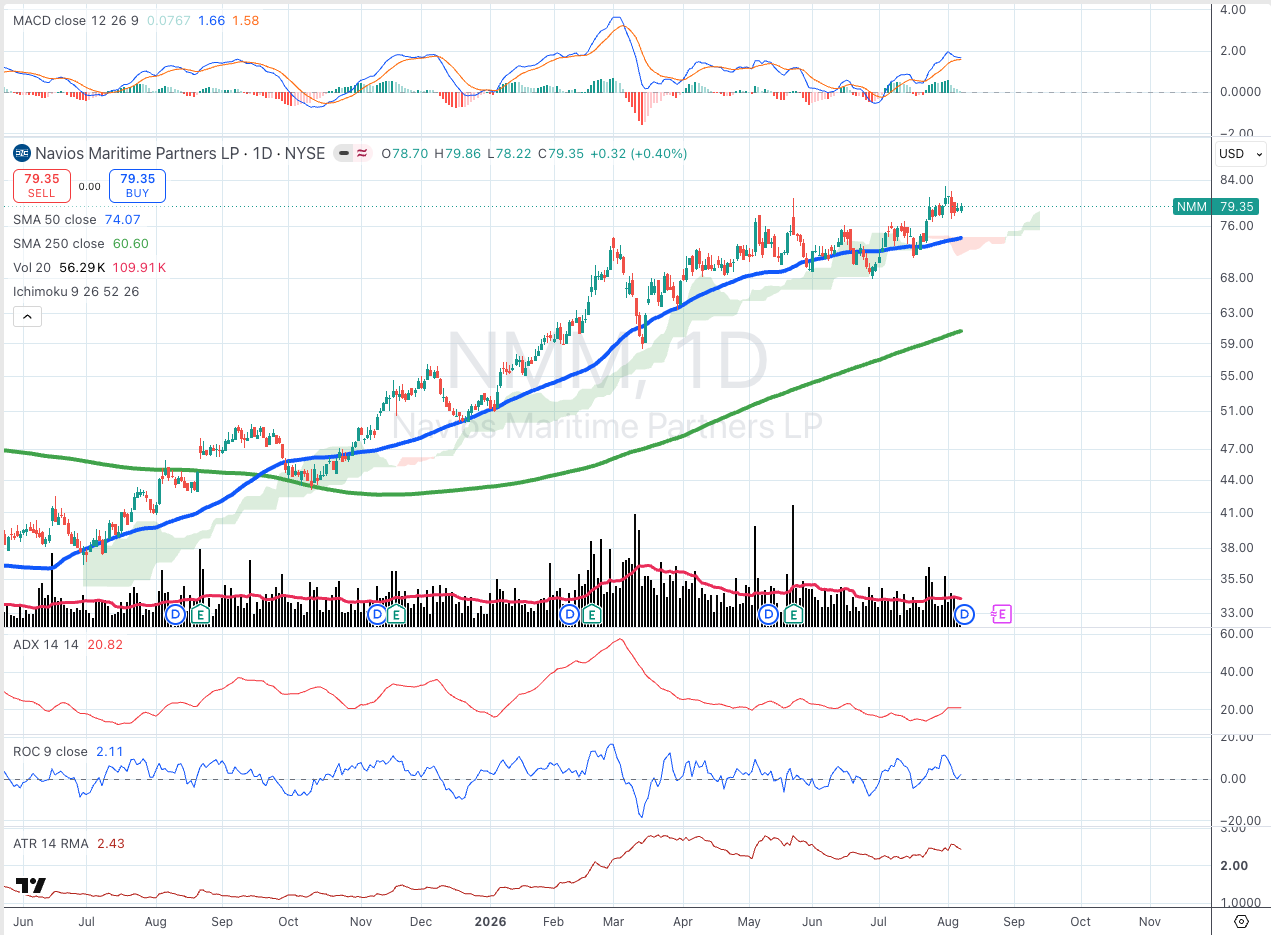
Task: Open the November dividend D marker
Action: [x=377, y=613]
